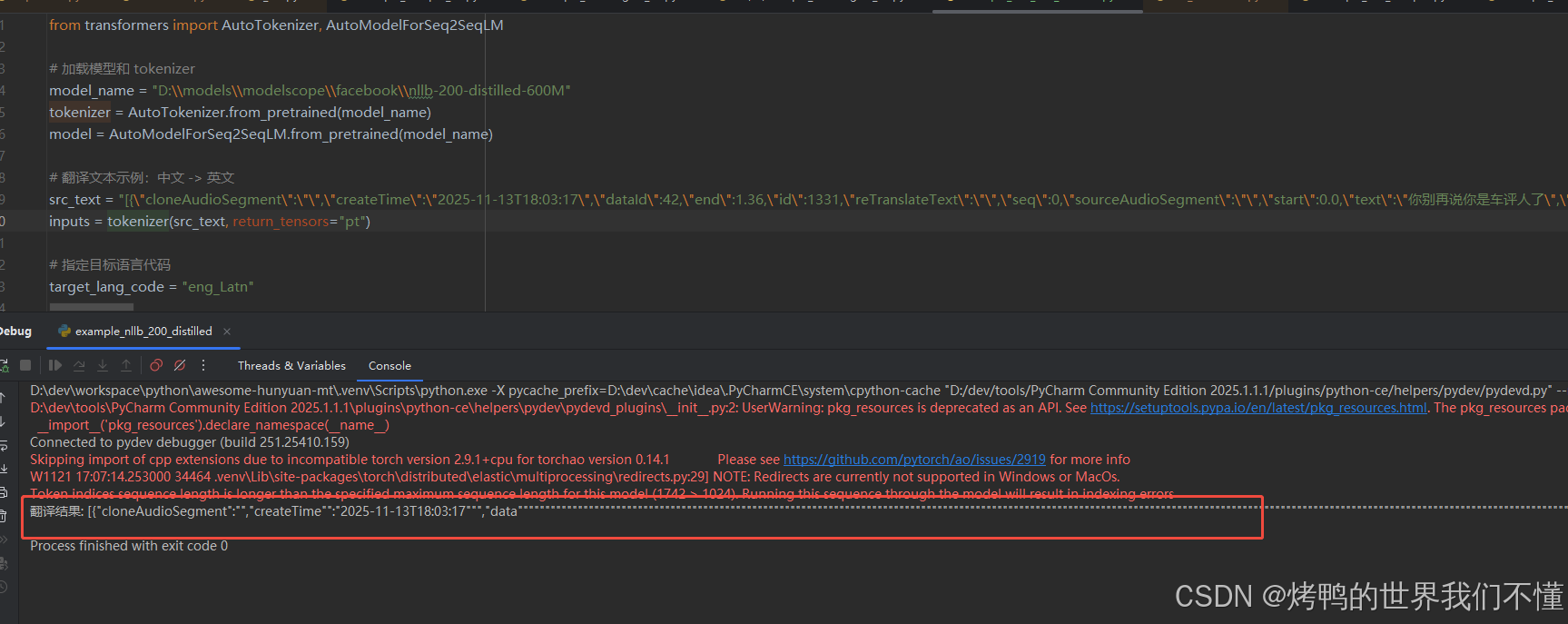Click the inputs = tokenizer(...) code line
The image size is (1568, 624).
tap(210, 222)
